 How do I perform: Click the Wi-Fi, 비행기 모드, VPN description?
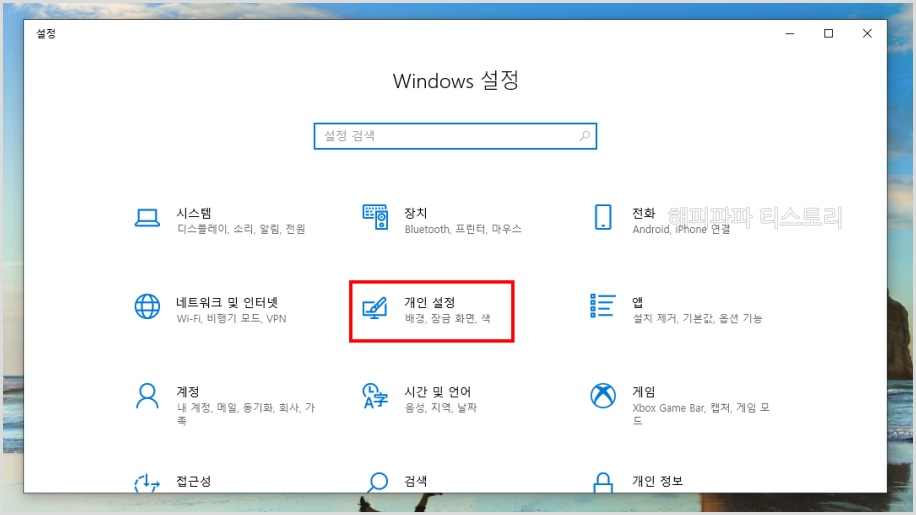click(x=232, y=319)
